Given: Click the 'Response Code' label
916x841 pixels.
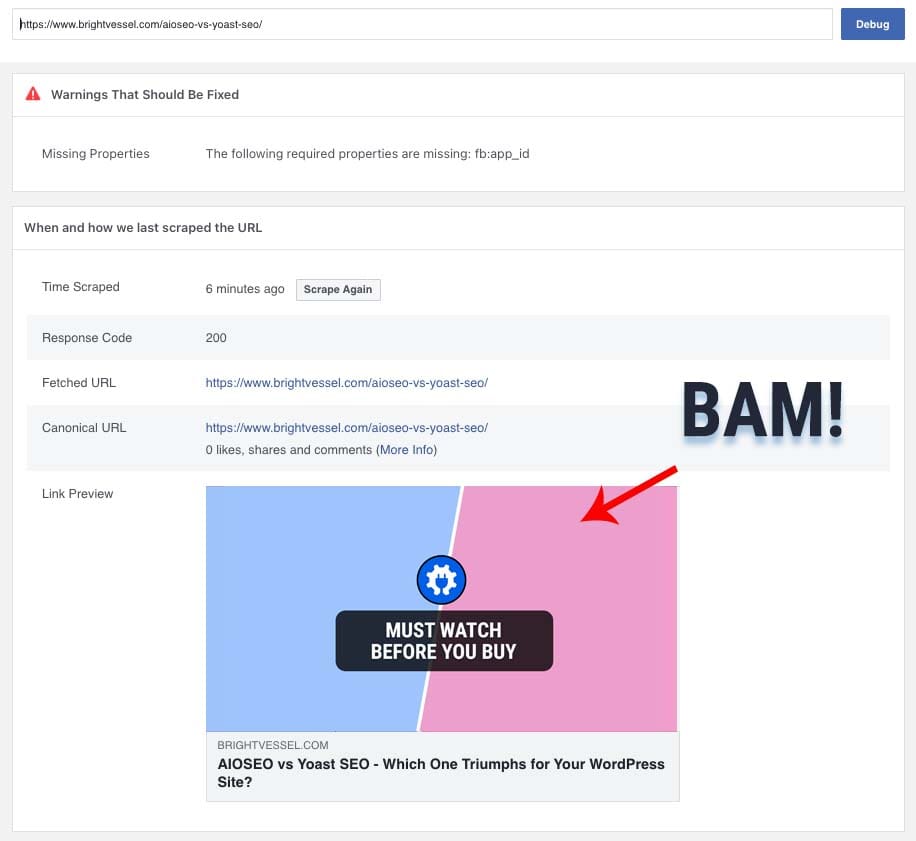Looking at the screenshot, I should coord(87,338).
